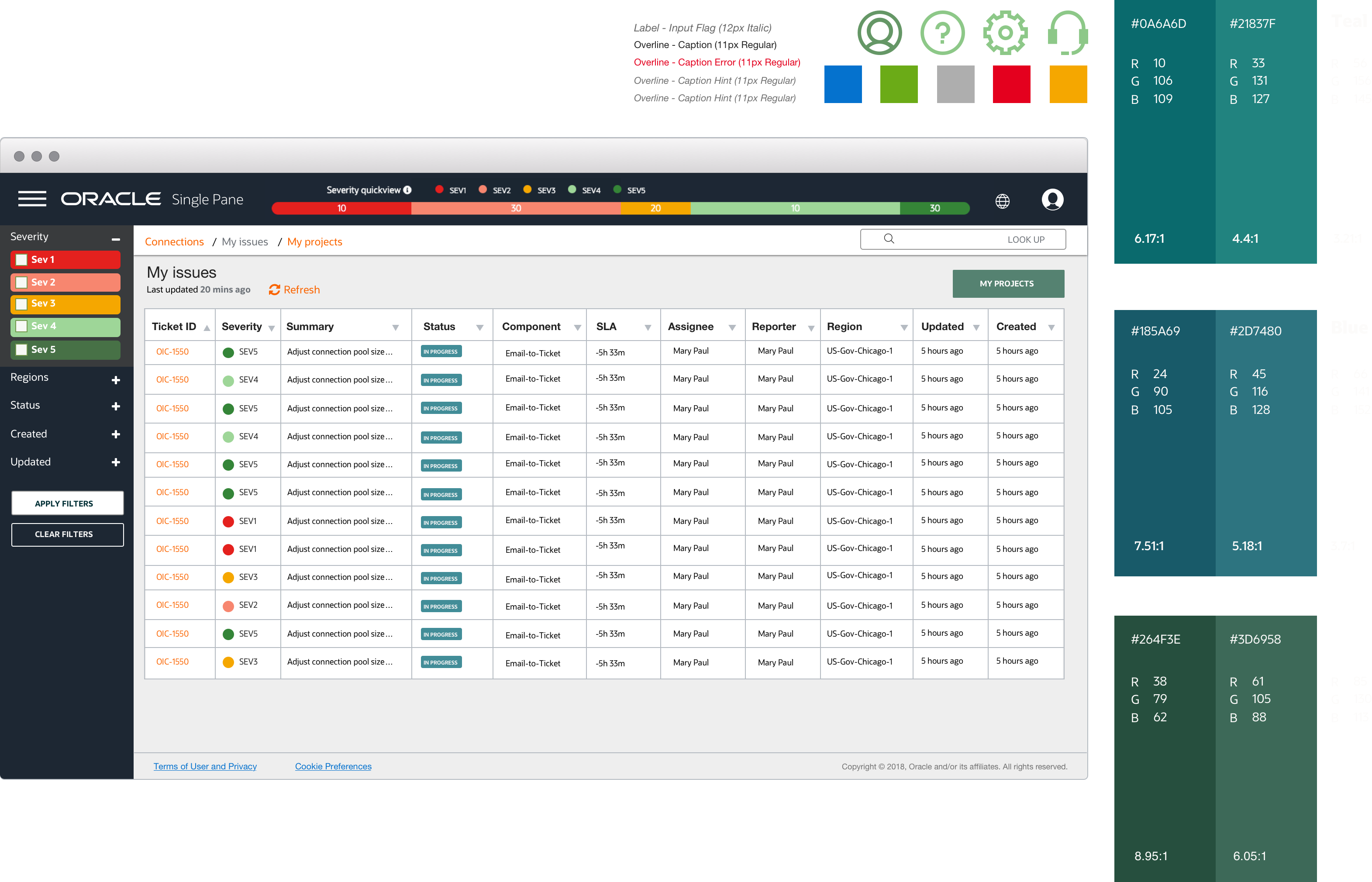Open the Reporter column dropdown arrow
This screenshot has height=882, width=1372.
811,328
